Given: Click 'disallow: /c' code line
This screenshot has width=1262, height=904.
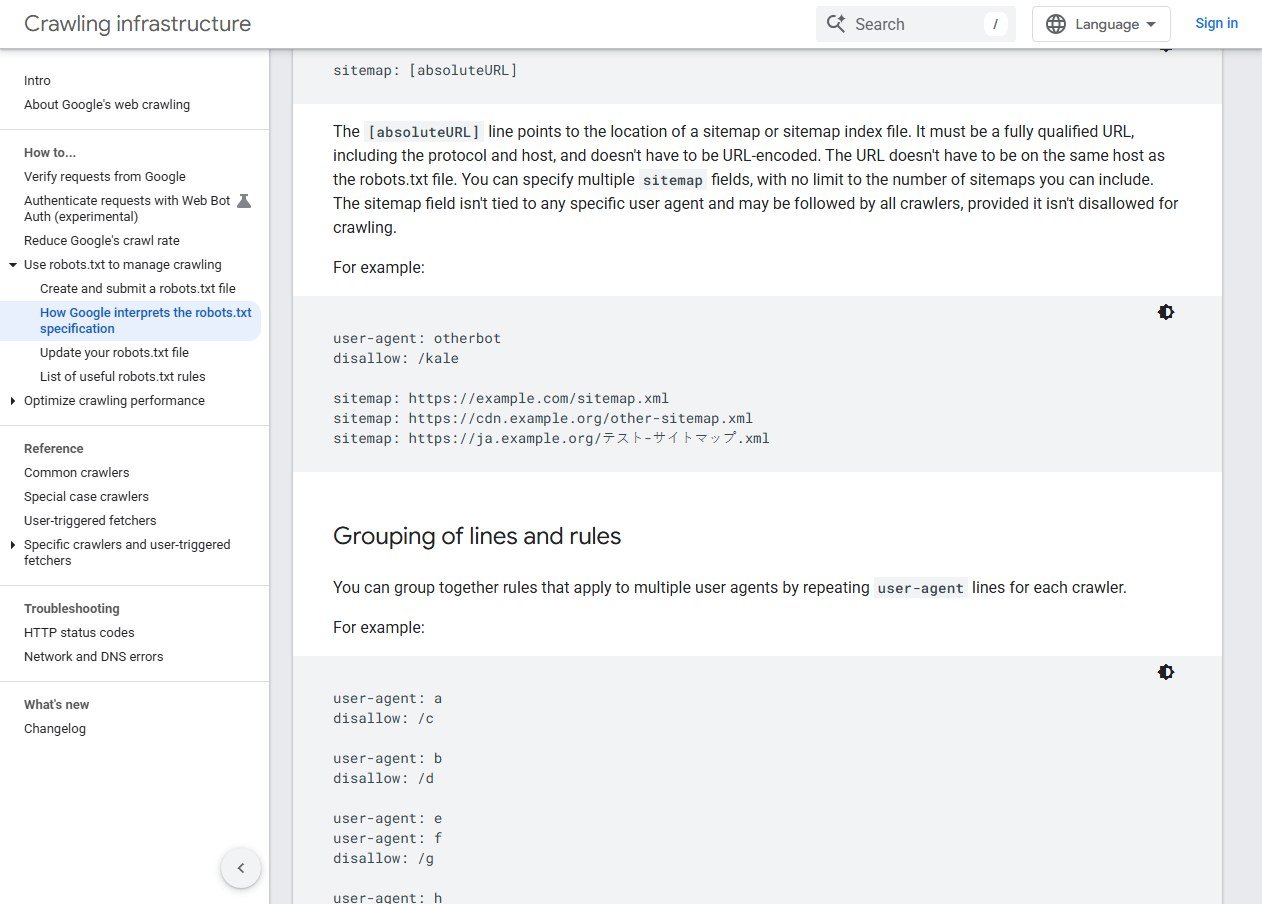Looking at the screenshot, I should tap(384, 718).
